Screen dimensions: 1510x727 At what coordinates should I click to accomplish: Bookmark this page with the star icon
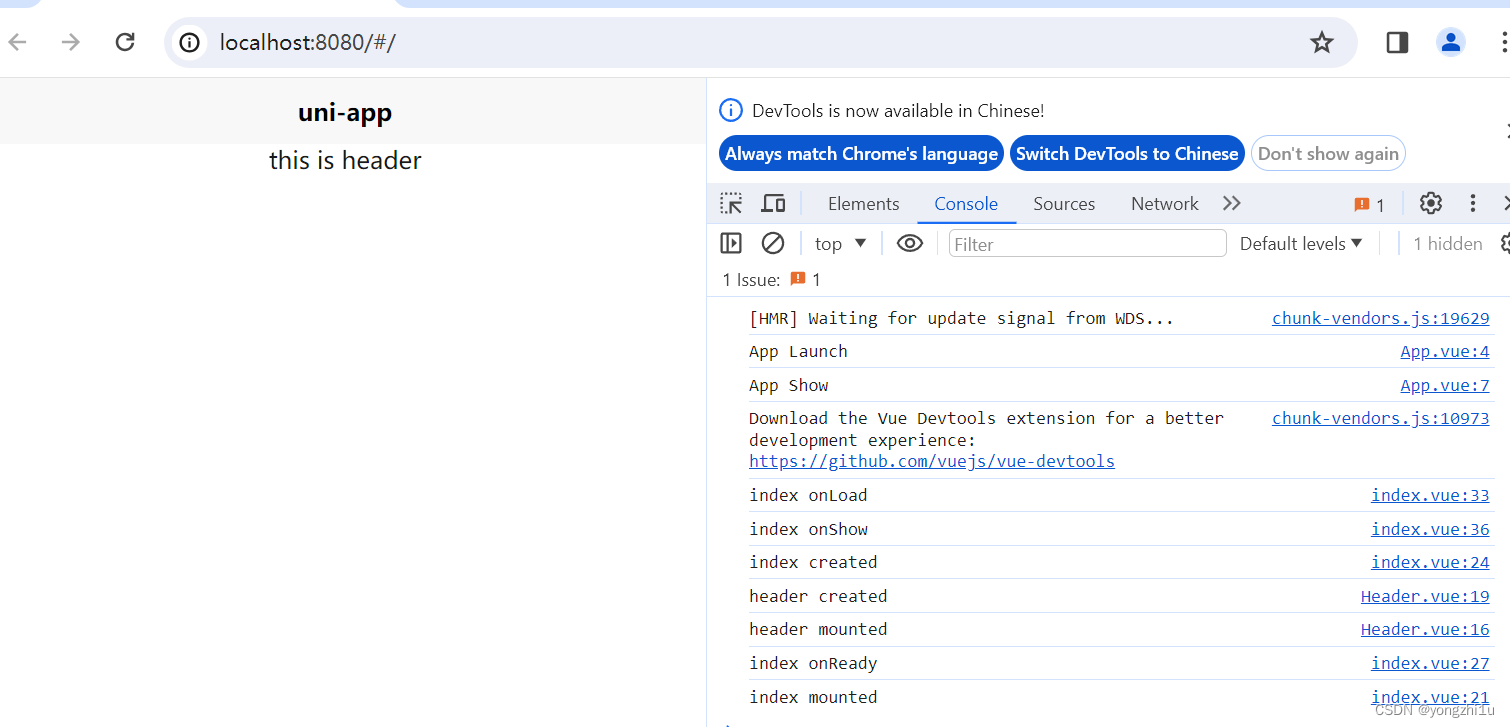tap(1322, 42)
